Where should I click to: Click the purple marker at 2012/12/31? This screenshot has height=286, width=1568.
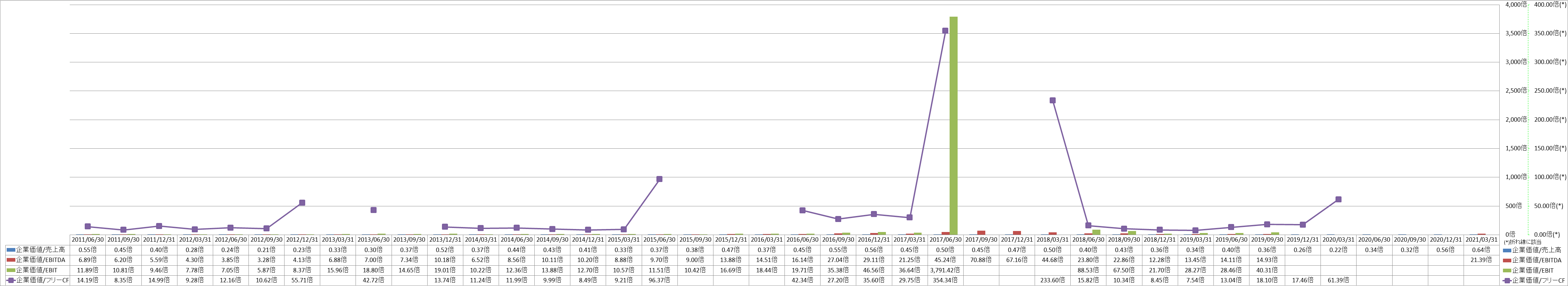pyautogui.click(x=302, y=203)
